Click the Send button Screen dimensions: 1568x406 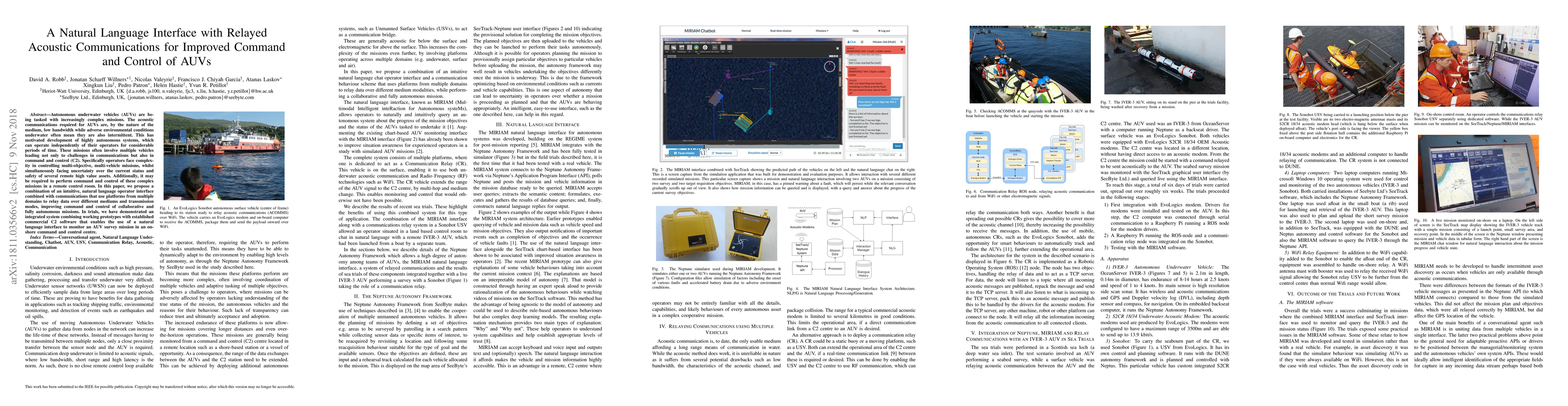pos(898,146)
